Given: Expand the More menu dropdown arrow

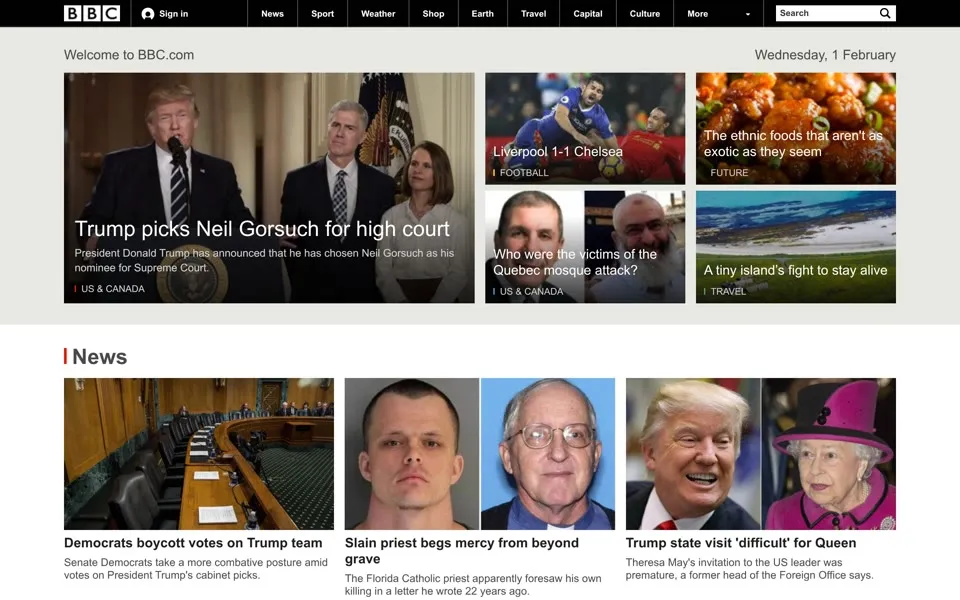Looking at the screenshot, I should click(x=748, y=14).
